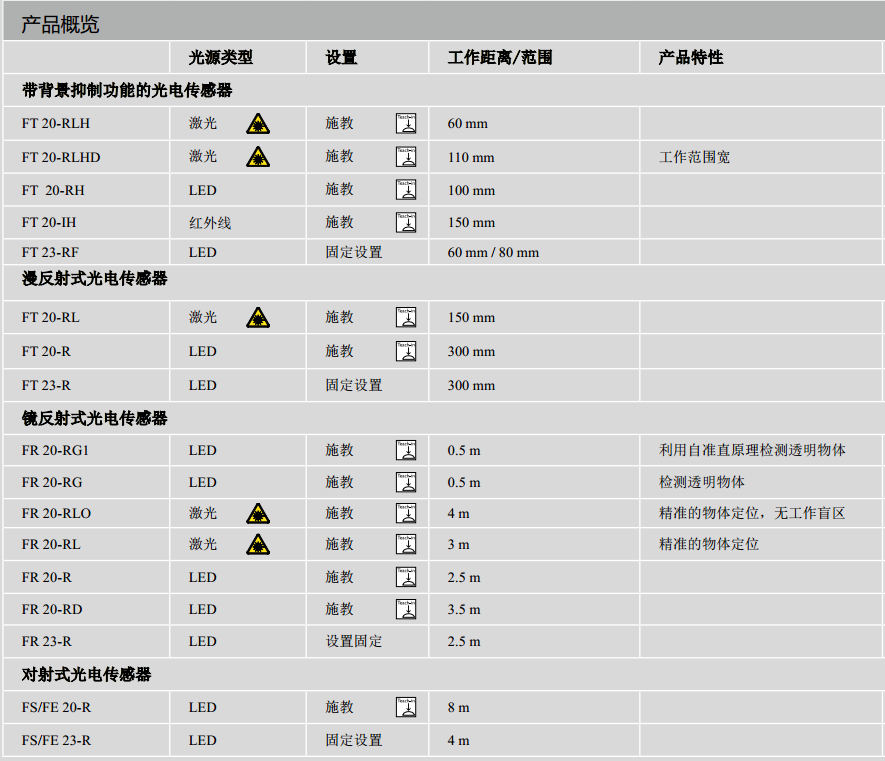Click the 工作距离/范围 column header
The image size is (885, 761).
(x=499, y=58)
